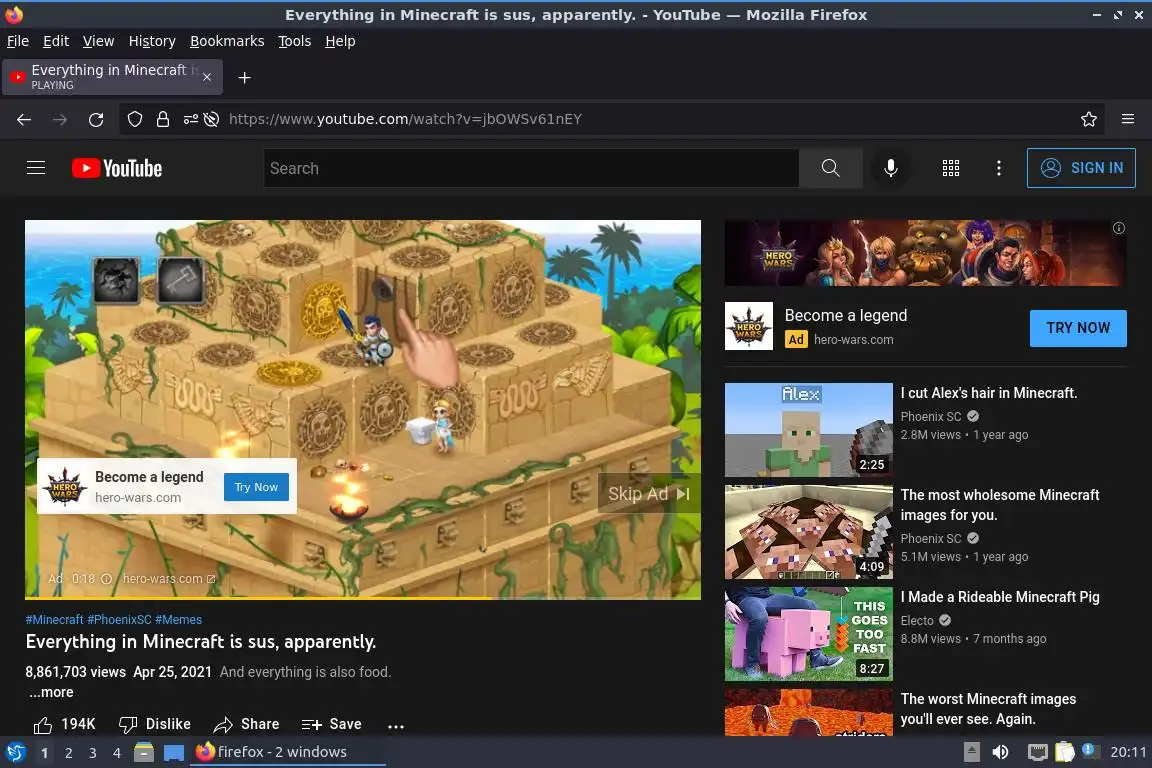
Task: Select workspace 1 on the pager
Action: (45, 753)
